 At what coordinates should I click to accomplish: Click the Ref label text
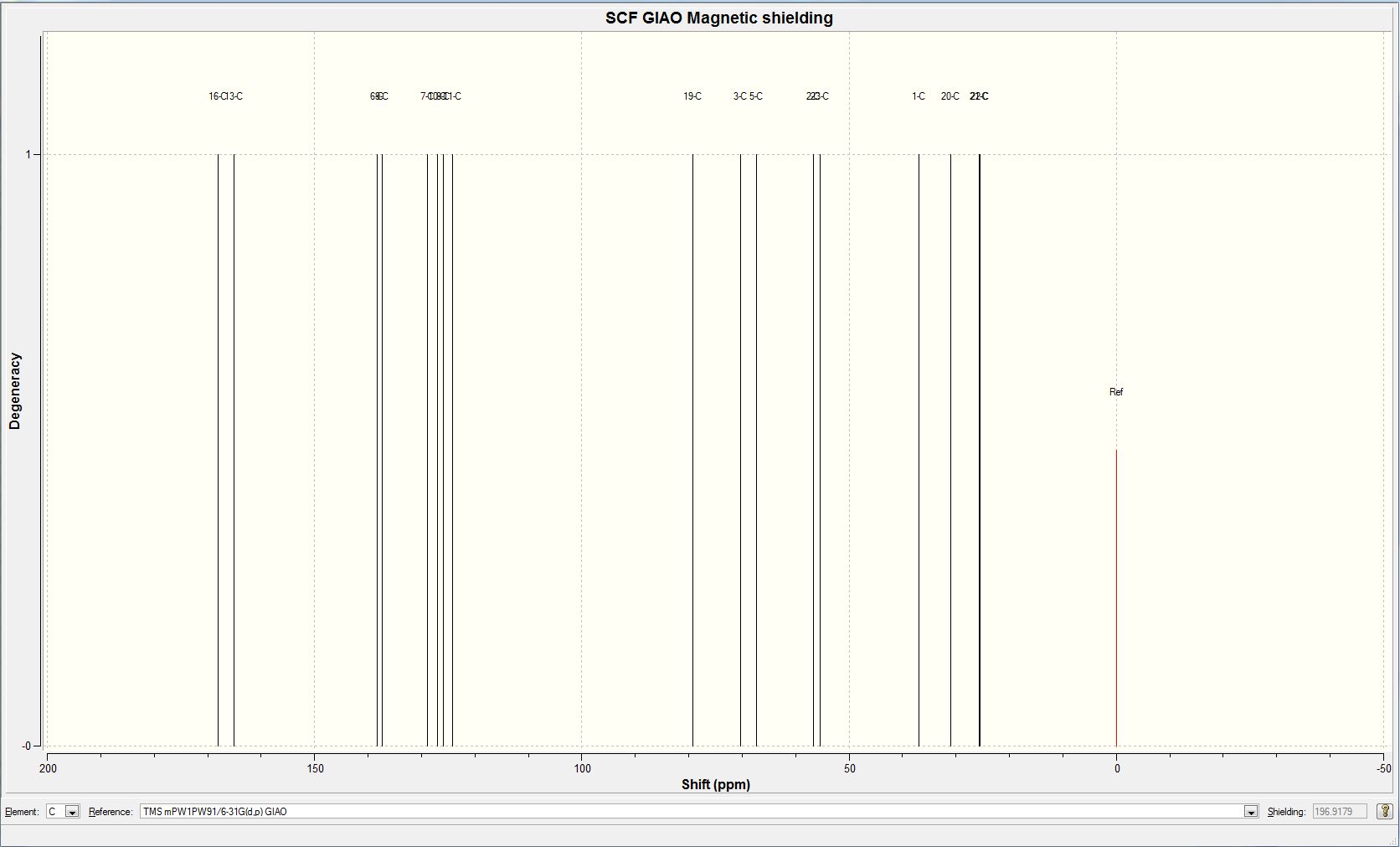(1116, 392)
